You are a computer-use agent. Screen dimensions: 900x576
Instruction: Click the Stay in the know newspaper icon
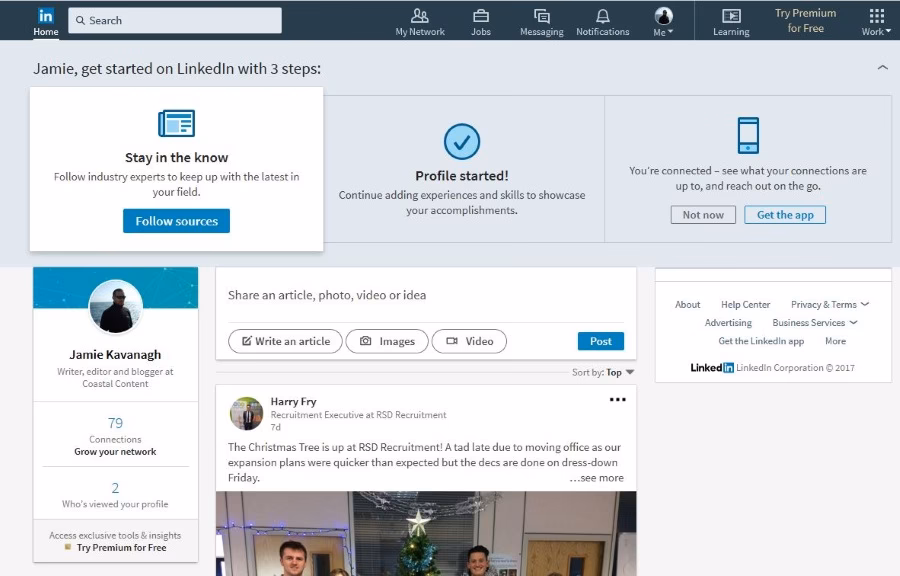176,124
